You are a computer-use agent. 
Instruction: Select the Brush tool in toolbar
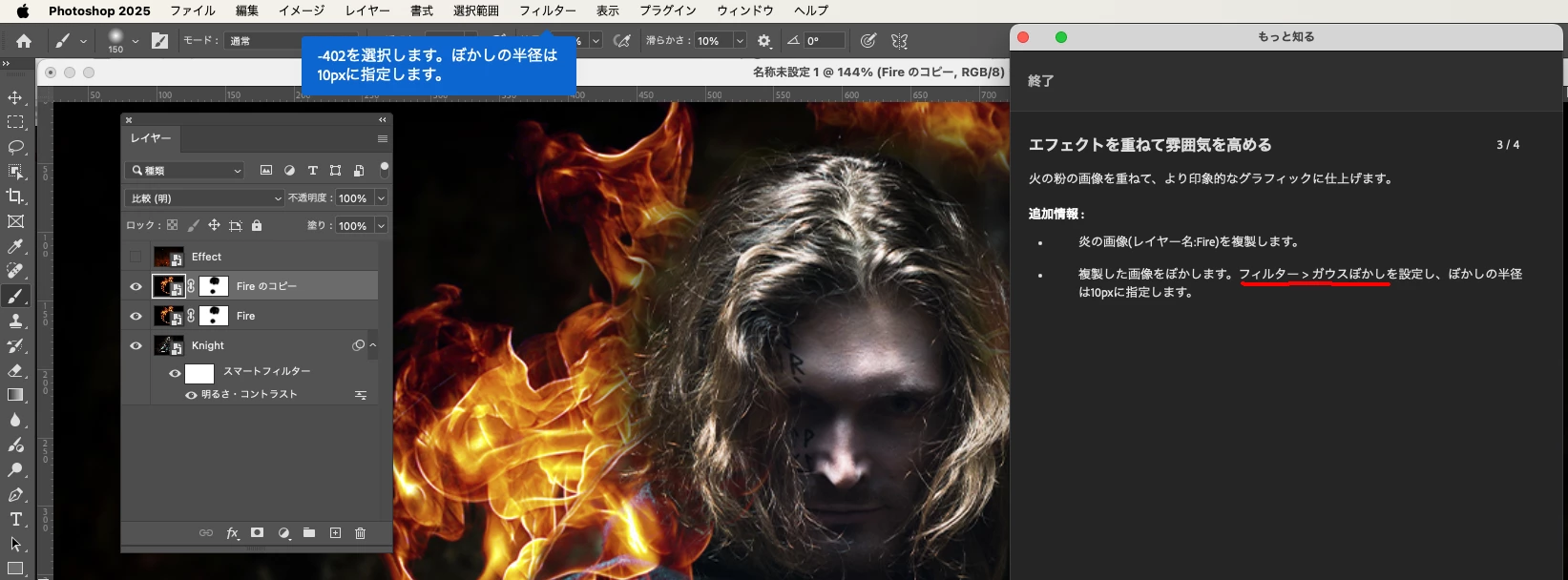coord(16,297)
